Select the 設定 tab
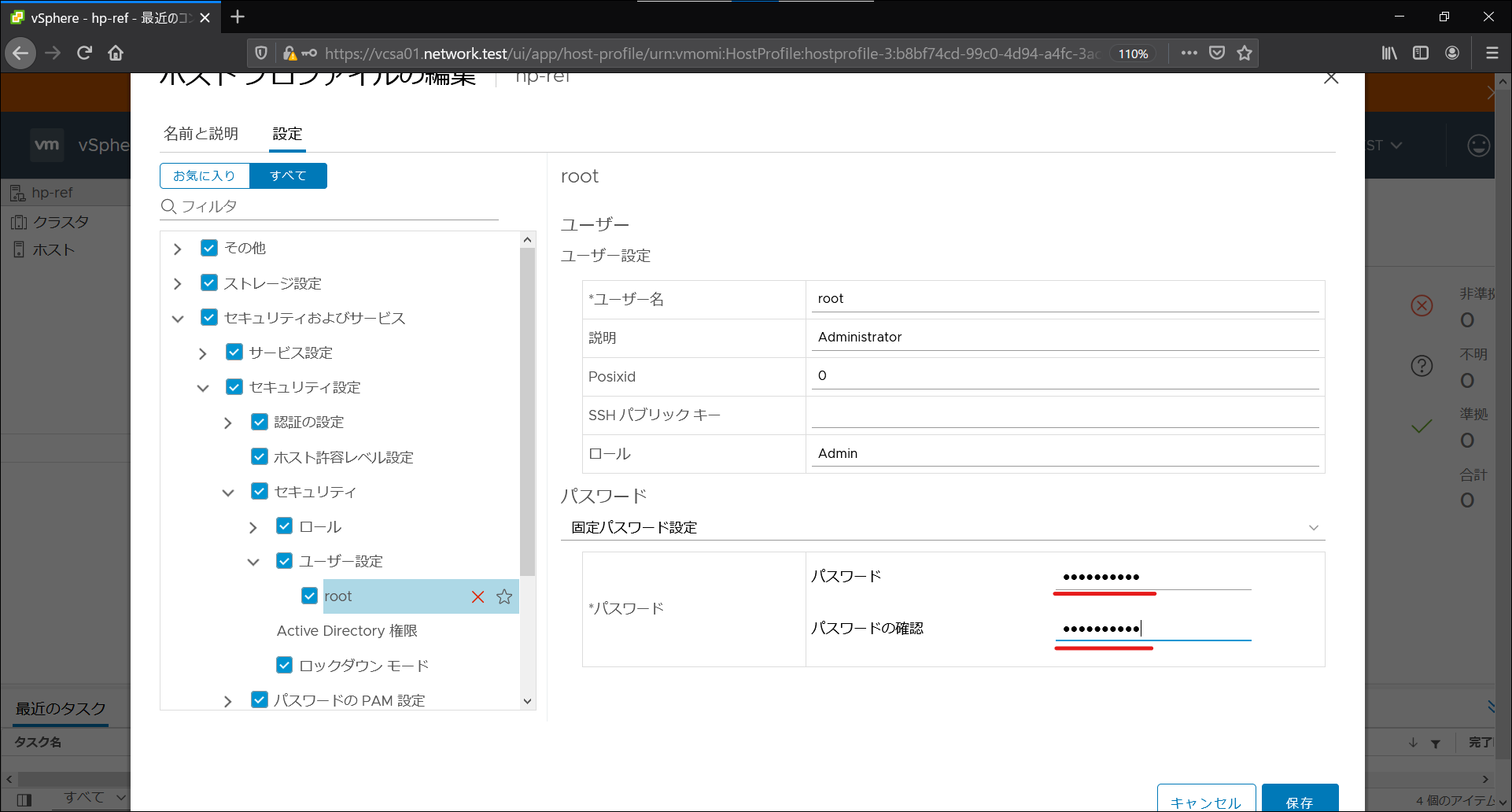1512x812 pixels. click(287, 134)
